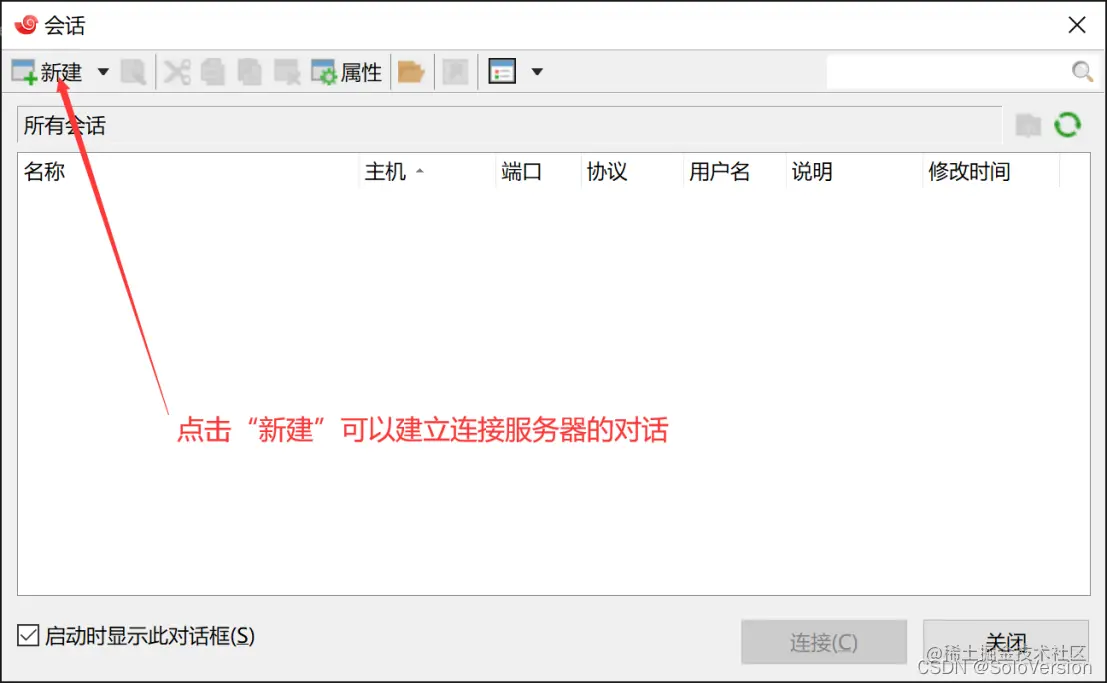Click the Cut scissors icon
This screenshot has width=1107, height=684.
(x=176, y=71)
